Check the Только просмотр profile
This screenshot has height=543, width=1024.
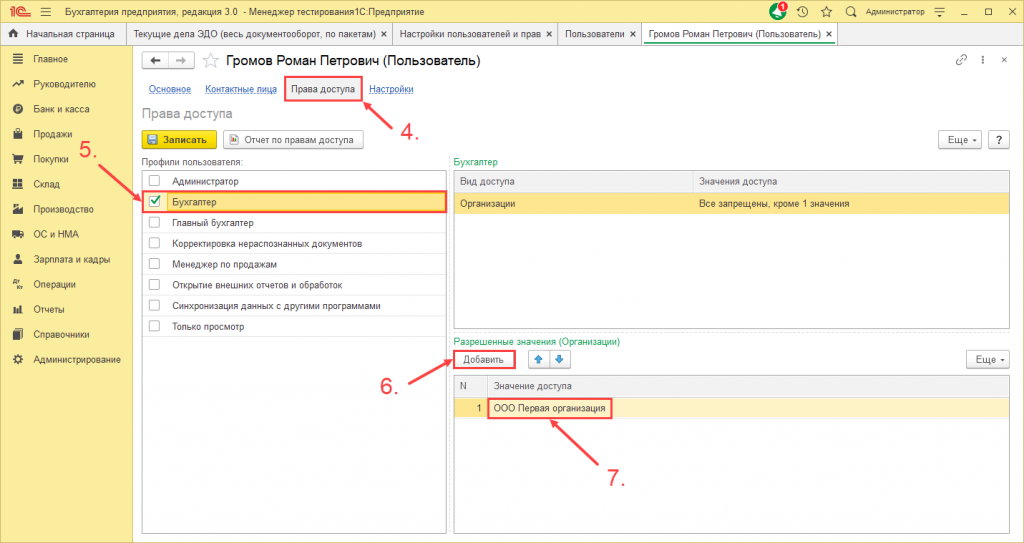[154, 326]
